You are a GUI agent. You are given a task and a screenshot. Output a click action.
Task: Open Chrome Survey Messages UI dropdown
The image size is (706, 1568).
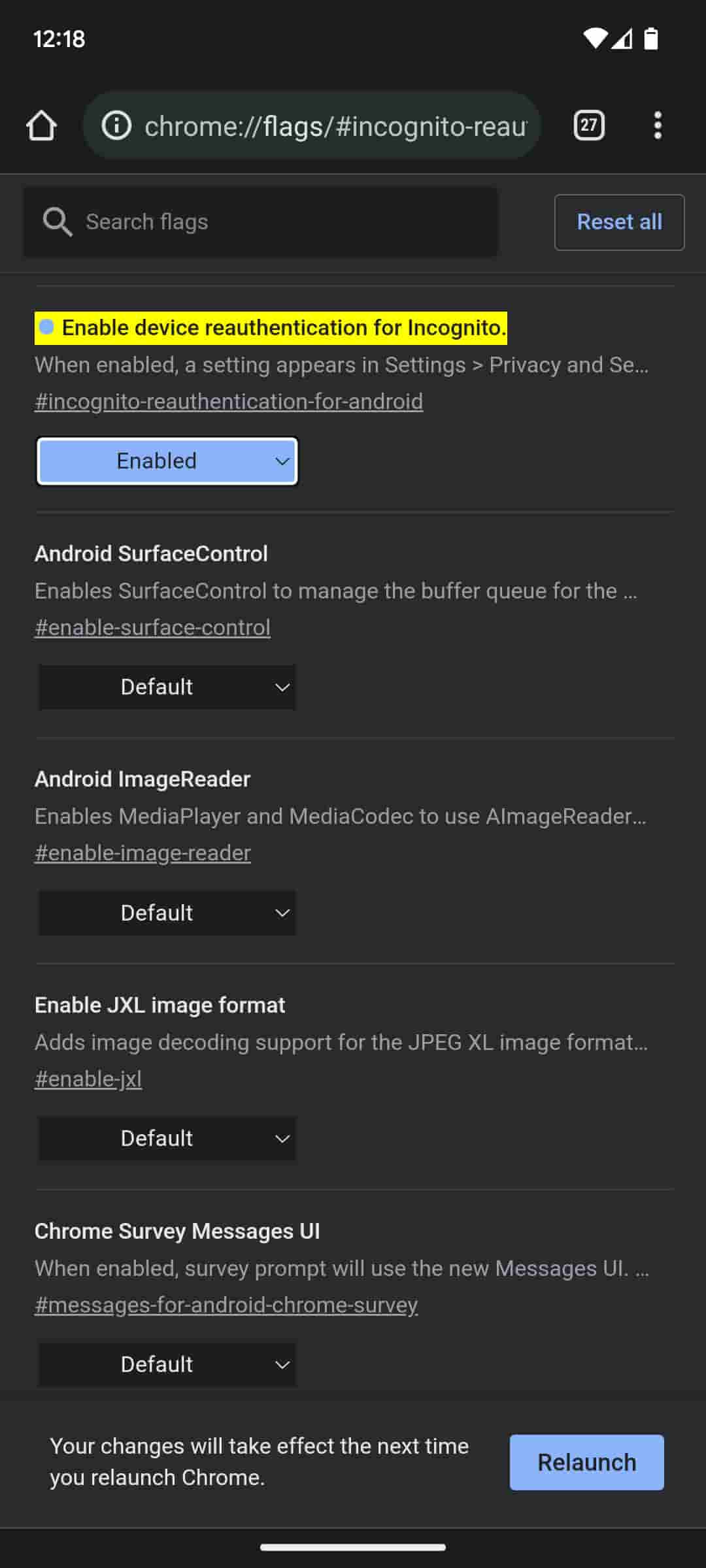[x=167, y=1364]
